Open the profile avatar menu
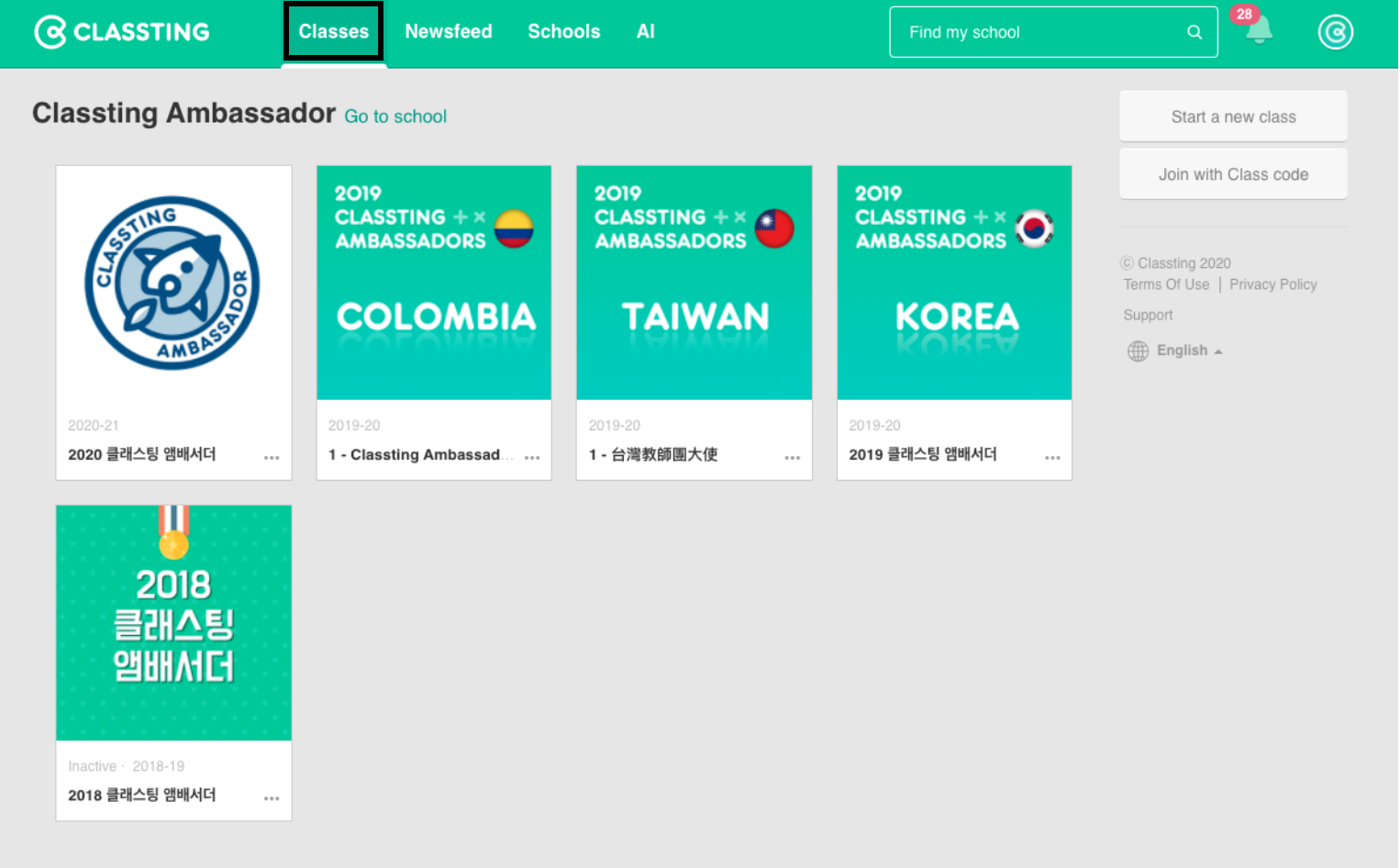The height and width of the screenshot is (868, 1400). [1335, 32]
